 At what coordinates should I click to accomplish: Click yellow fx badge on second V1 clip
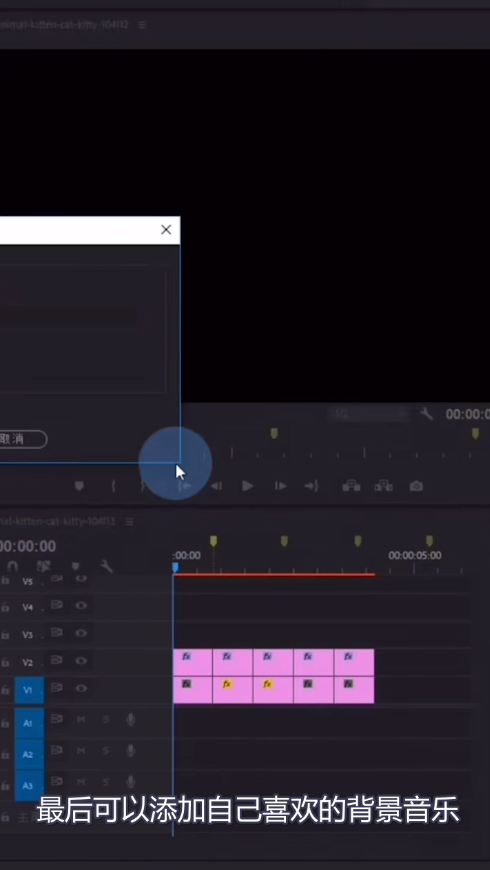(227, 684)
